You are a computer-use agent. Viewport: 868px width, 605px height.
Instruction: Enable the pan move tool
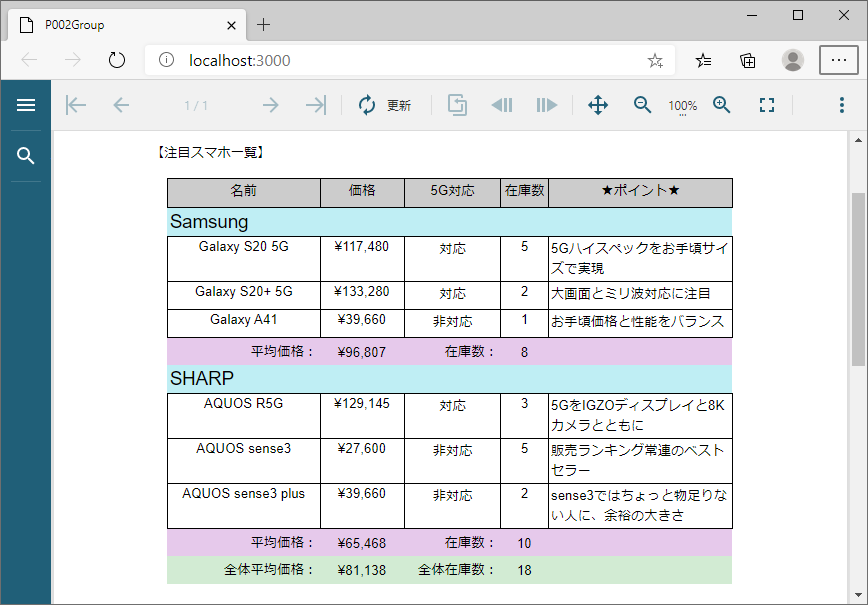598,105
